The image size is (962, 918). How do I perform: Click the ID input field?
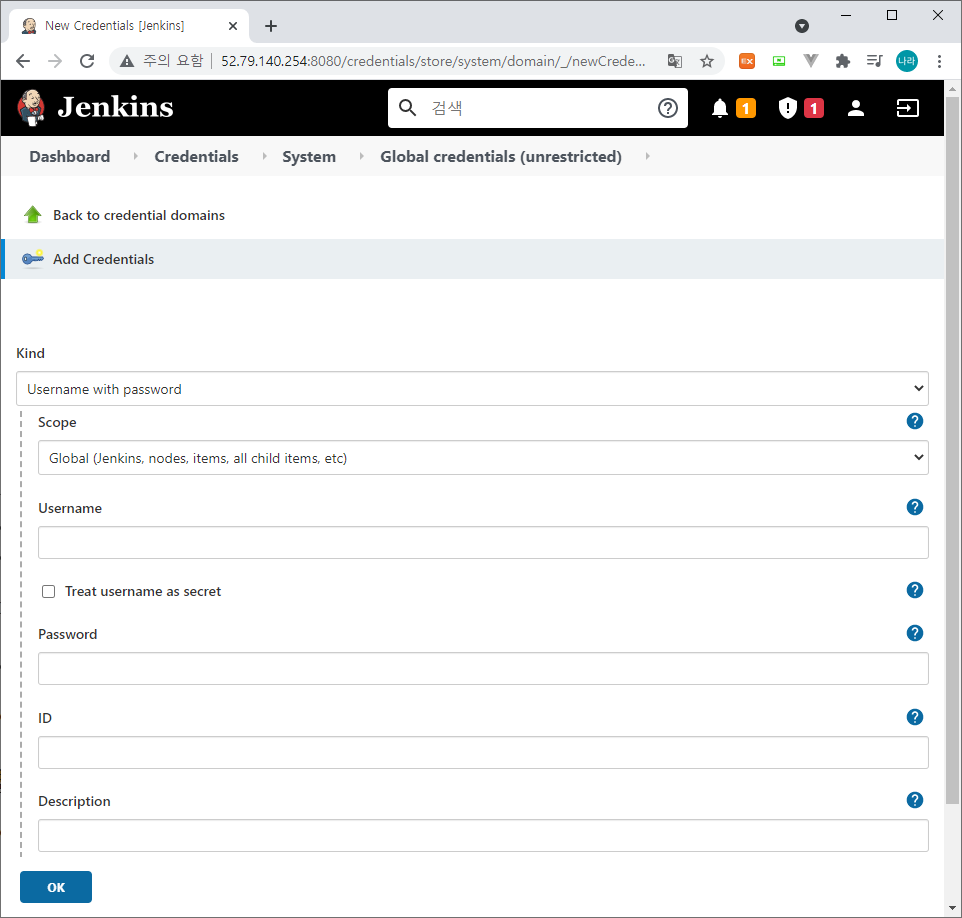click(x=483, y=752)
